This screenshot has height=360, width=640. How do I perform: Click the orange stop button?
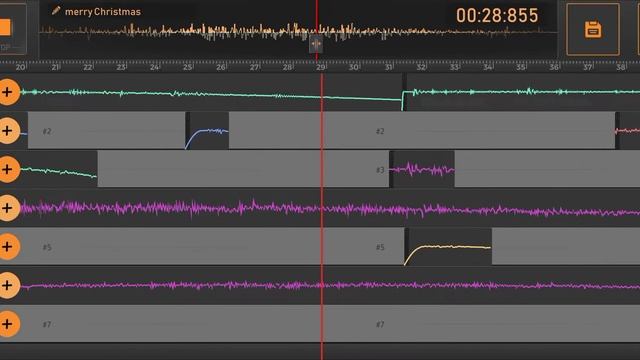pyautogui.click(x=5, y=27)
